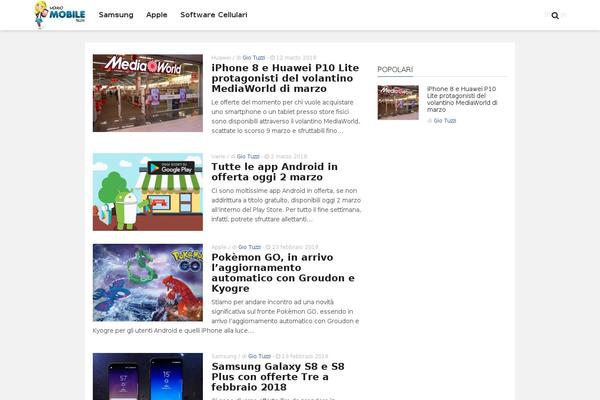Screen dimensions: 600x400
Task: Select author Gio Tuzzi on the Galaxy S8 article
Action: [x=259, y=356]
